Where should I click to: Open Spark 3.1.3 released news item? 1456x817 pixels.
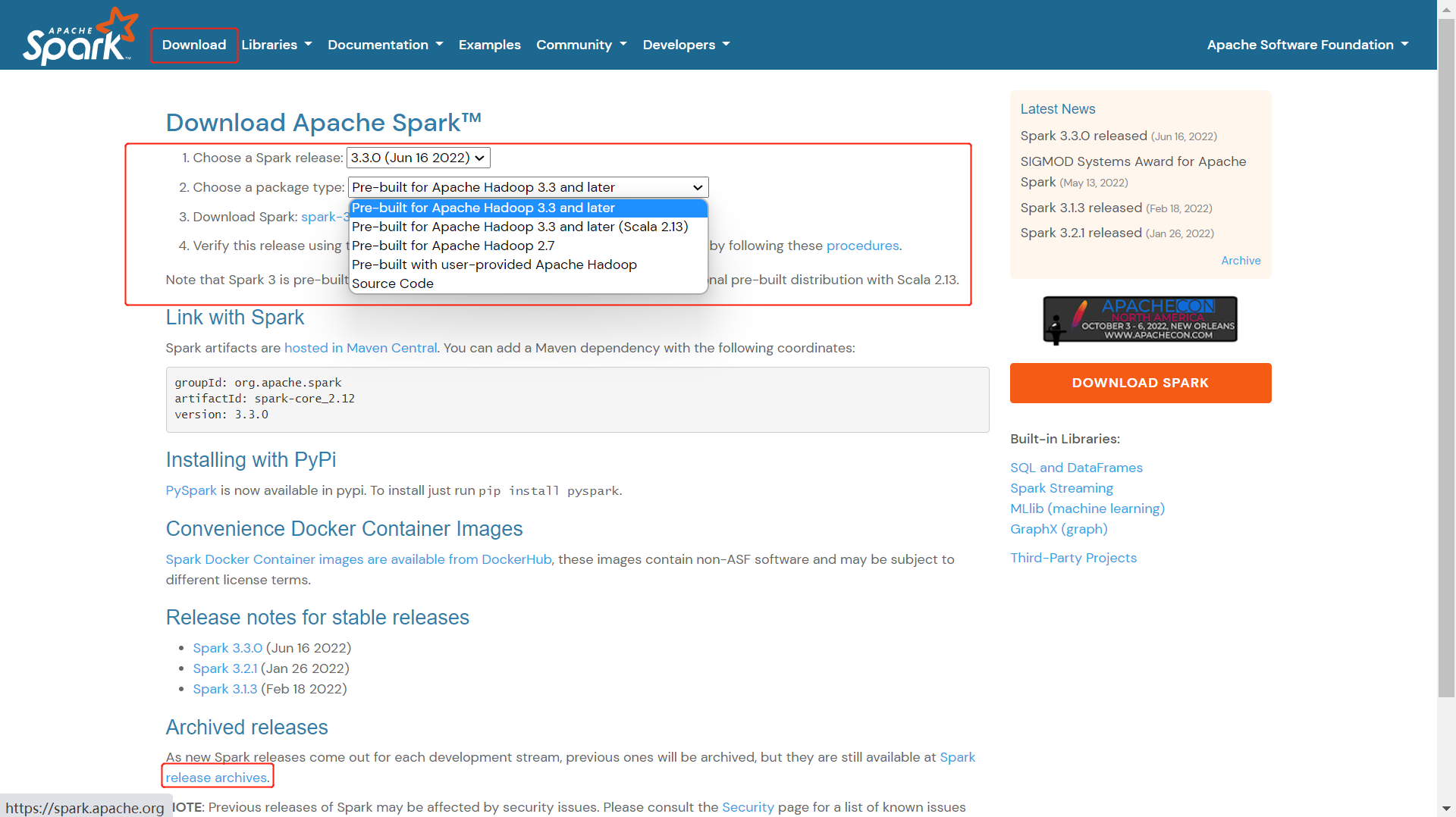[x=1081, y=208]
